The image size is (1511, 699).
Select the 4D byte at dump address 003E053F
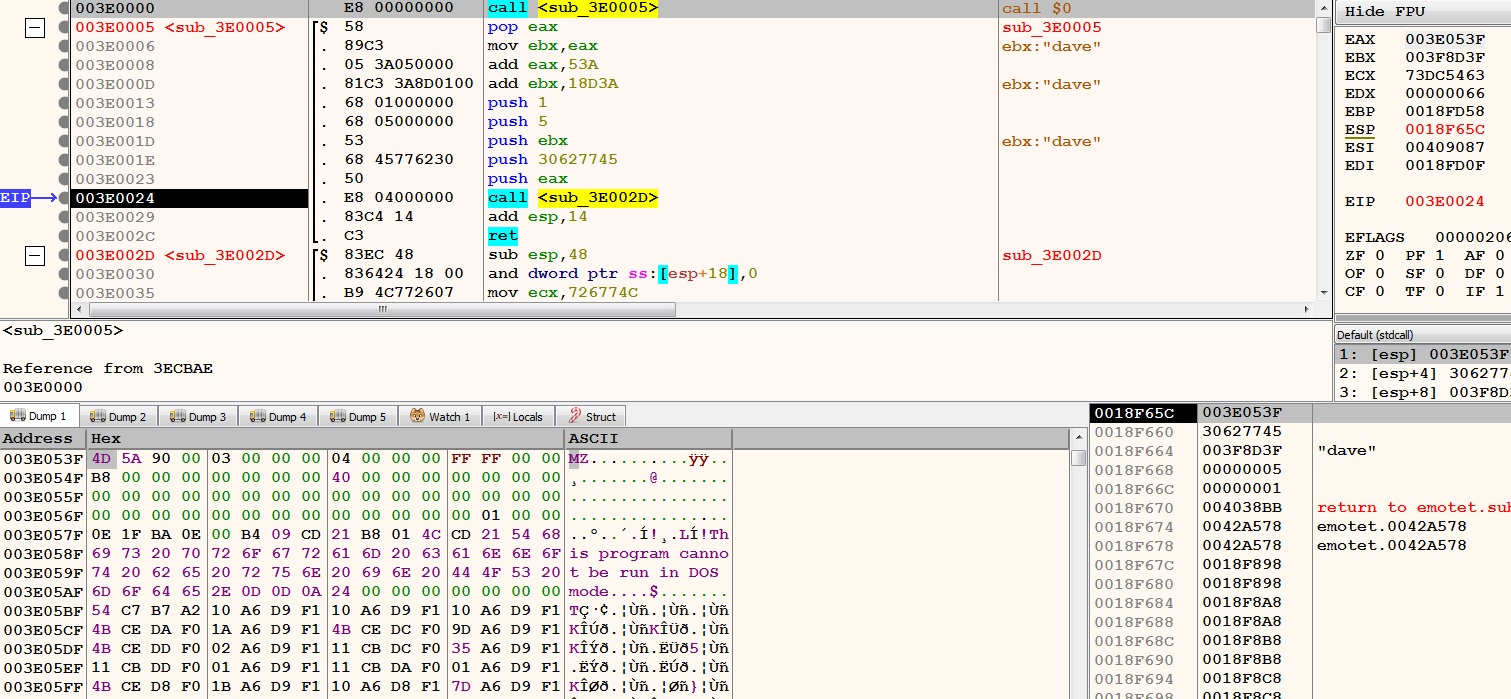(x=101, y=459)
